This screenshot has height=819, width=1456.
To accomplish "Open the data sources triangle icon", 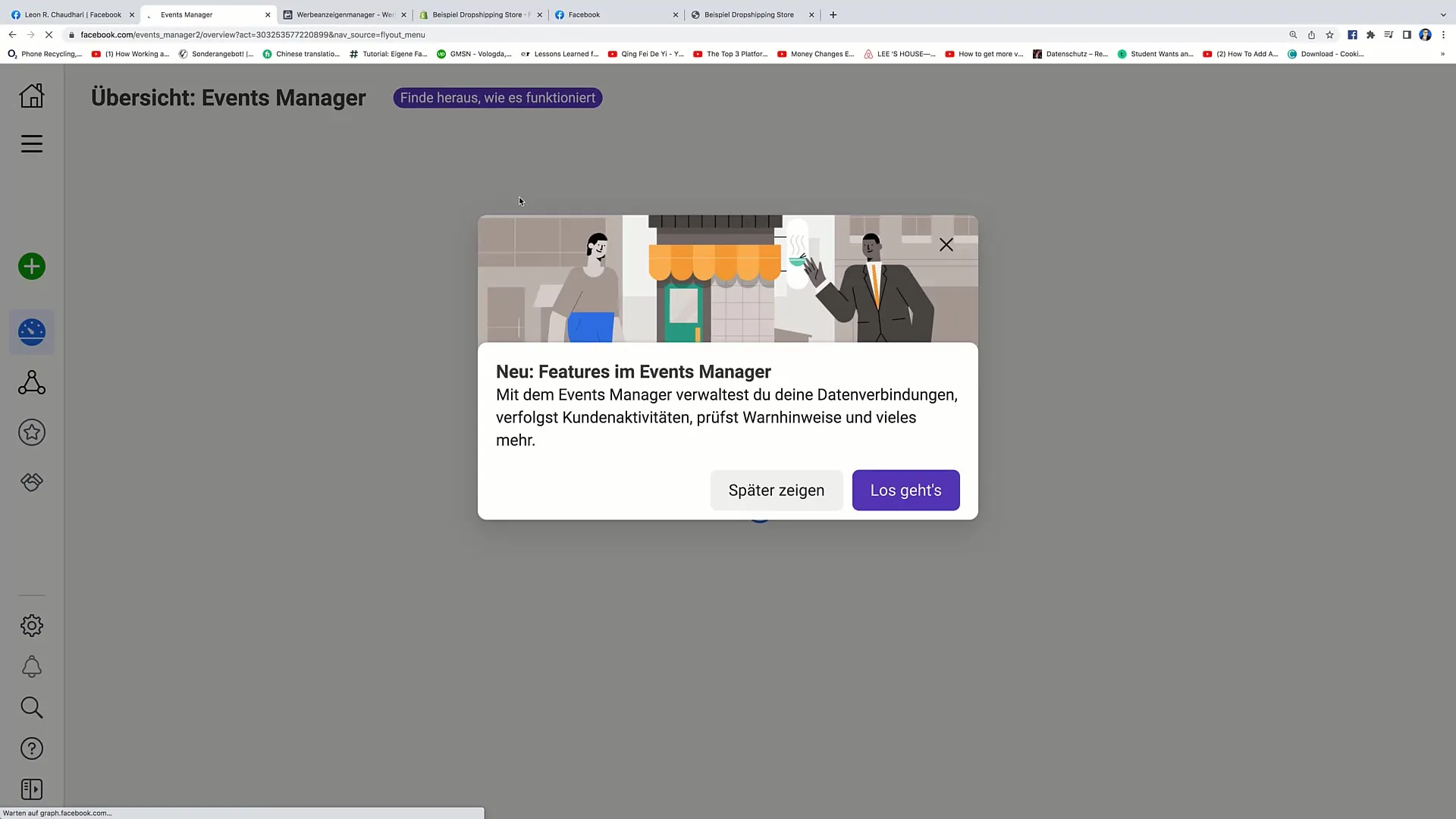I will click(x=32, y=382).
